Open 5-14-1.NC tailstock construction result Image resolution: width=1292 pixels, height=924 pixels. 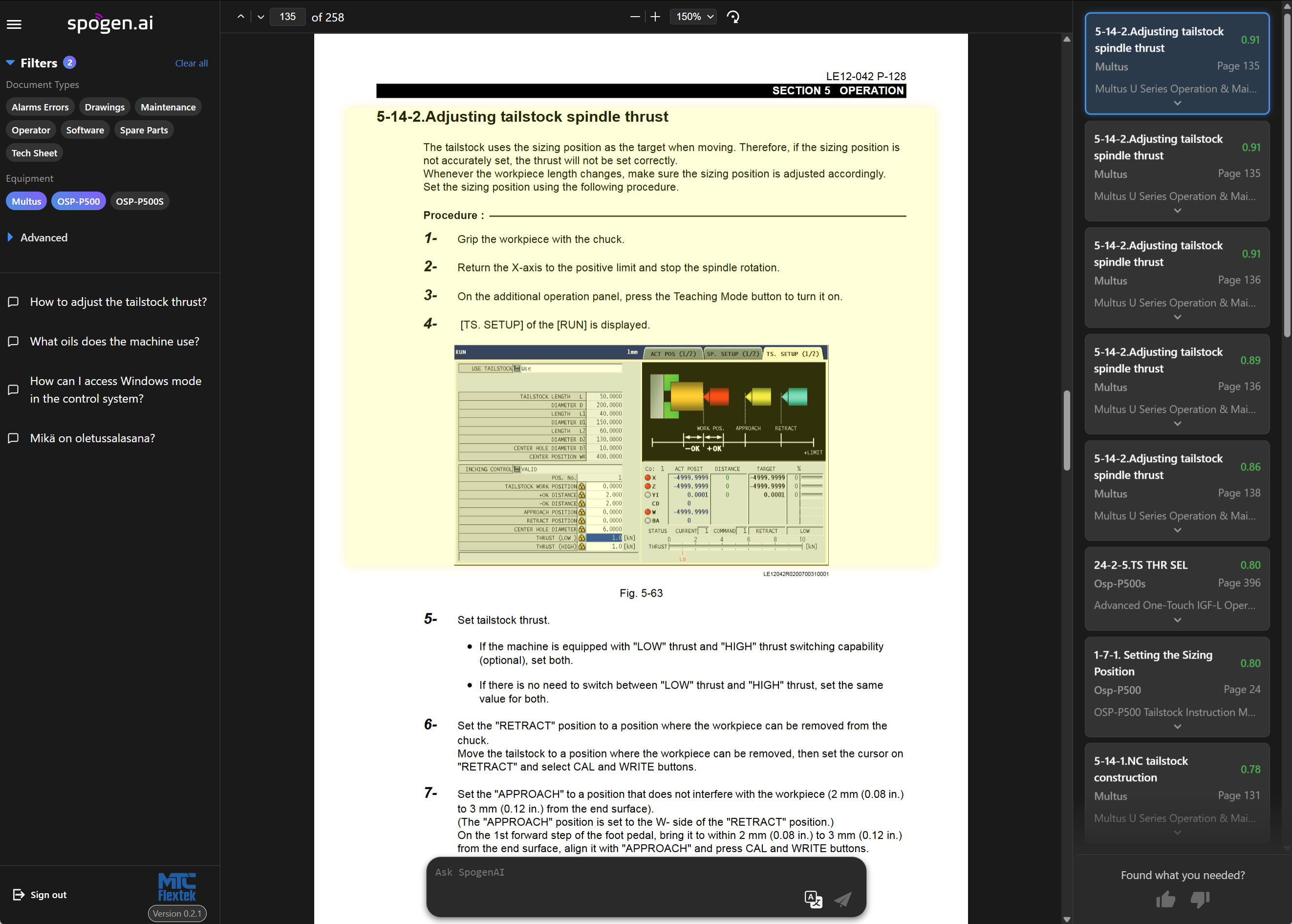1177,793
